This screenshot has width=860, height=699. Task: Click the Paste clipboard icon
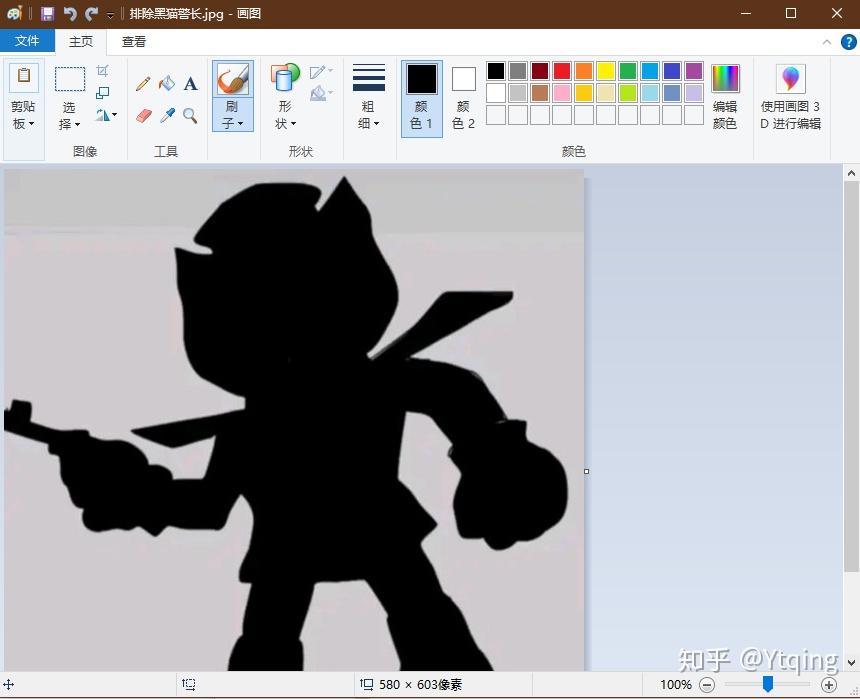tap(24, 77)
